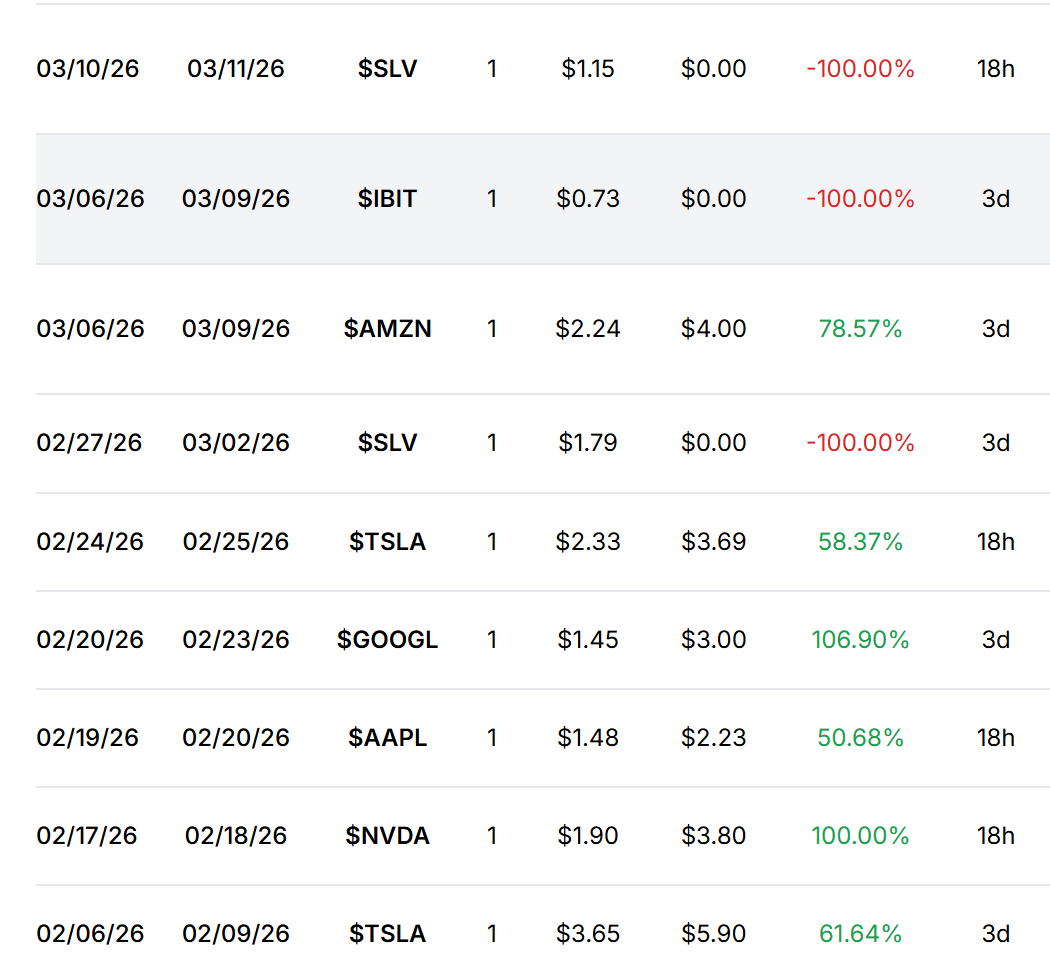Select the 02/17/26 entry date
The width and height of the screenshot is (1050, 966).
(87, 835)
